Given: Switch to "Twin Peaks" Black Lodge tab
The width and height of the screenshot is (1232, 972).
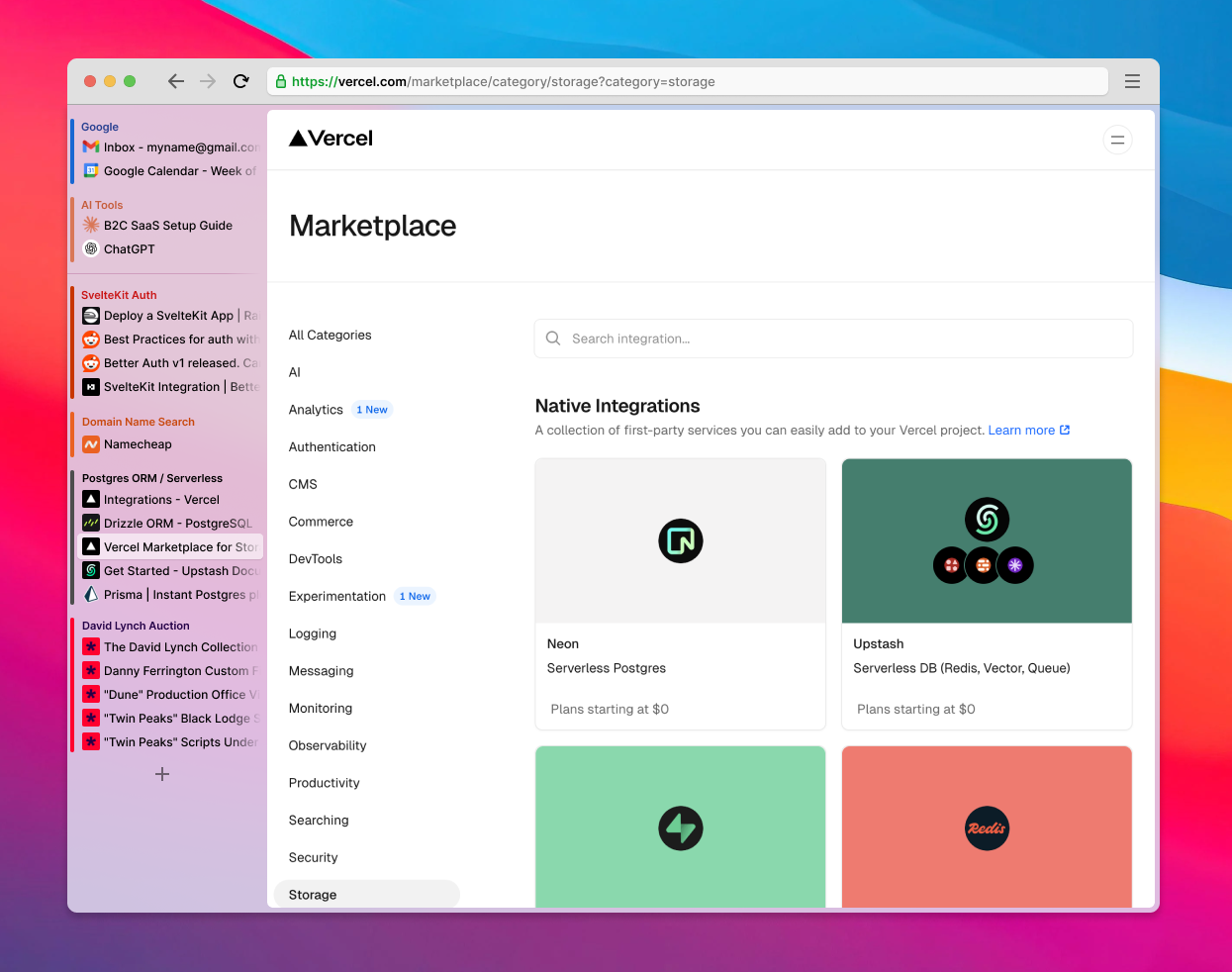Looking at the screenshot, I should coord(170,719).
